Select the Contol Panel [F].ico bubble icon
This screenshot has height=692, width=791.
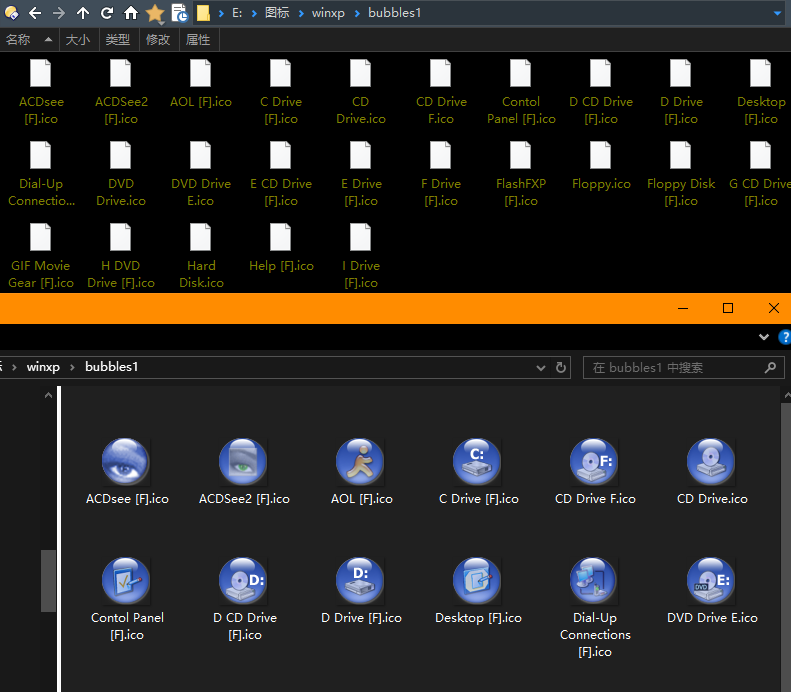click(126, 581)
